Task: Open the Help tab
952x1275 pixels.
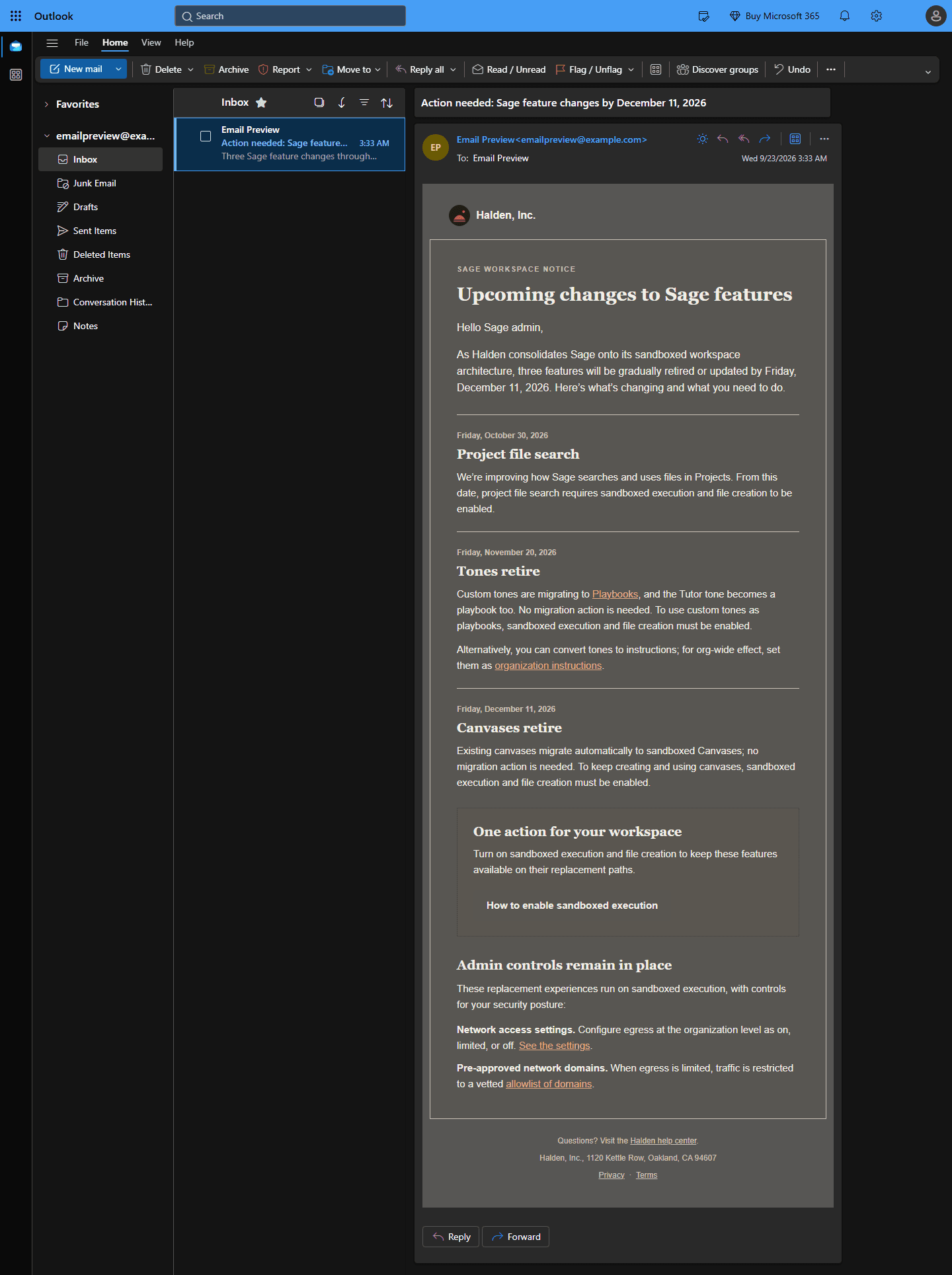Action: pyautogui.click(x=184, y=42)
